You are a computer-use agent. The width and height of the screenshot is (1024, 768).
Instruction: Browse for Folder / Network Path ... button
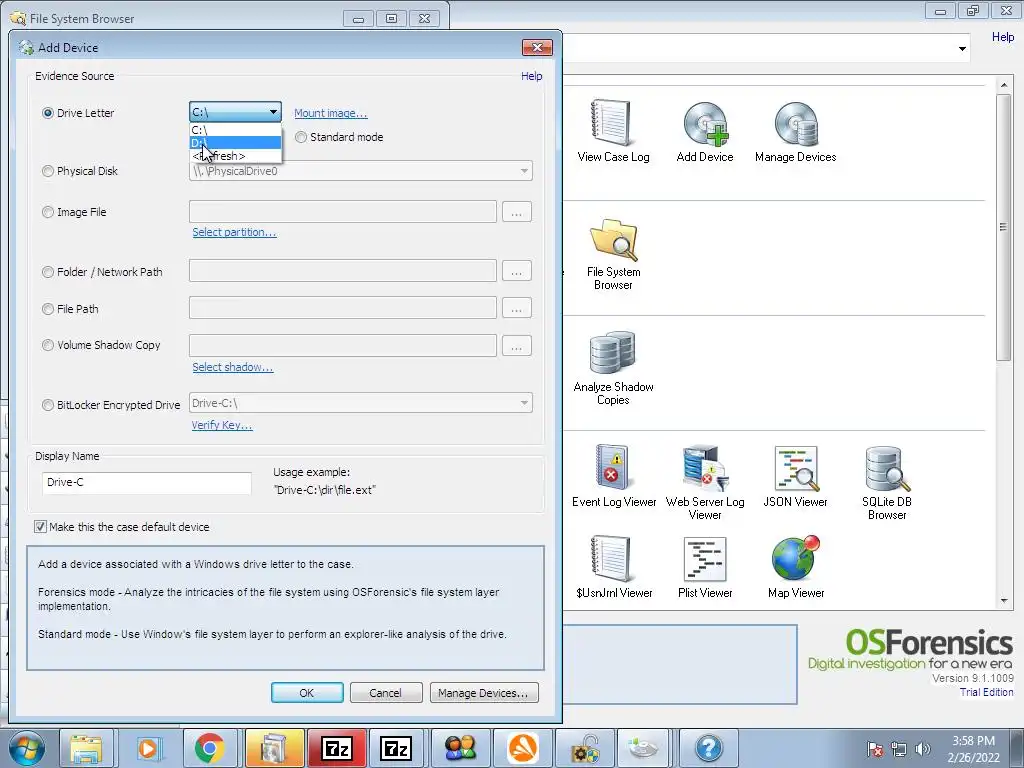click(x=517, y=271)
